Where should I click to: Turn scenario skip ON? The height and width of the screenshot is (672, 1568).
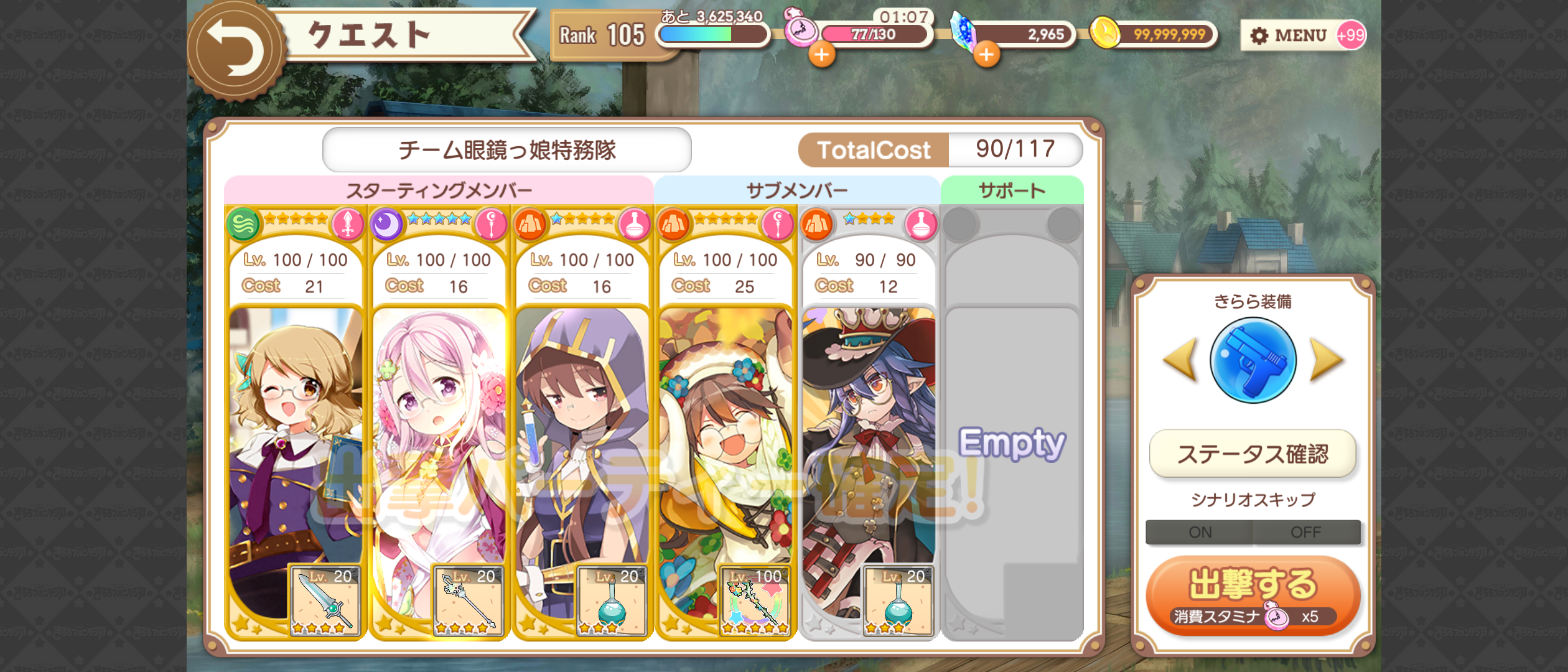(1199, 533)
